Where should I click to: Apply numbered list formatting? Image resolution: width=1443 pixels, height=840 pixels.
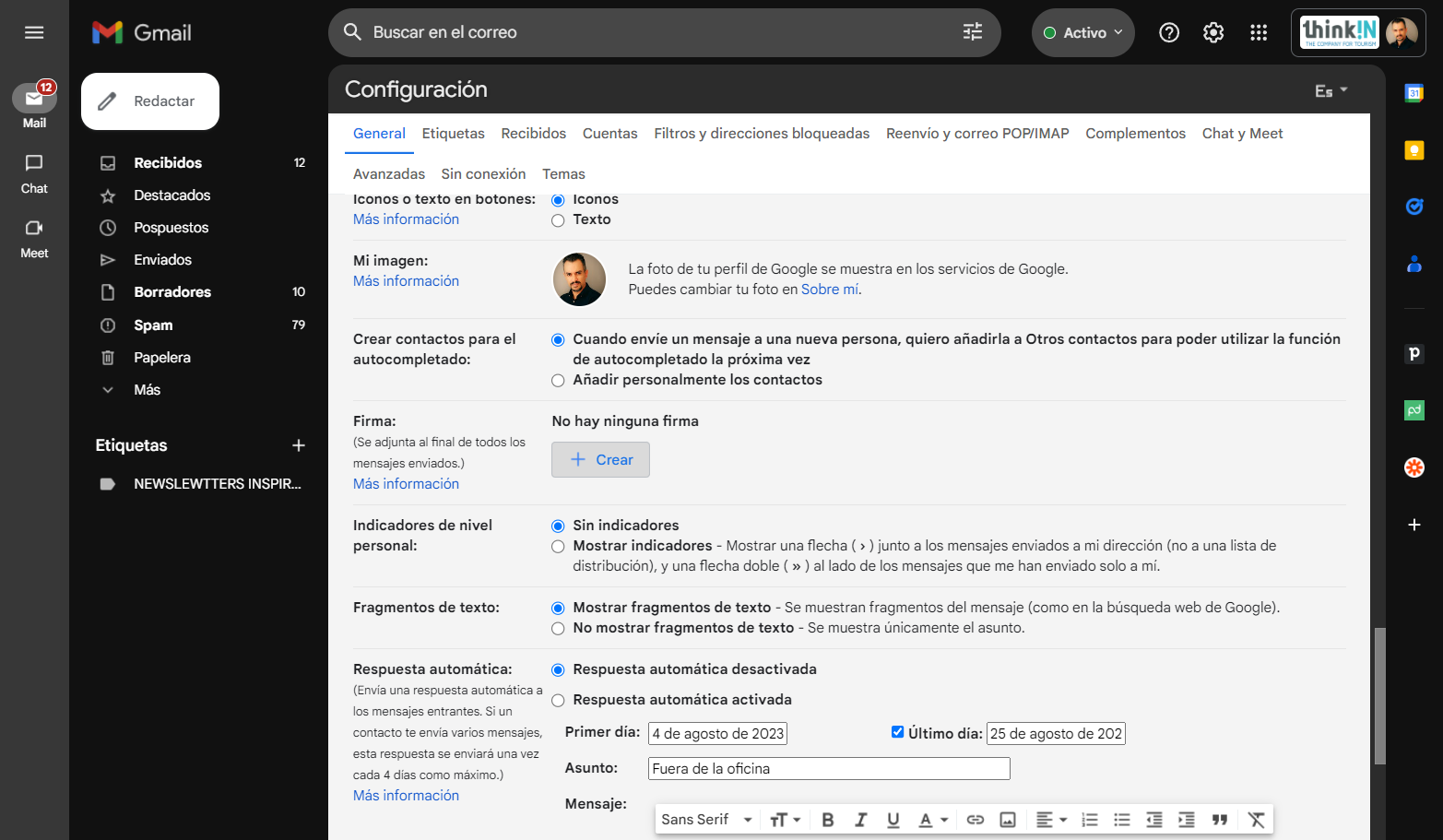coord(1090,820)
